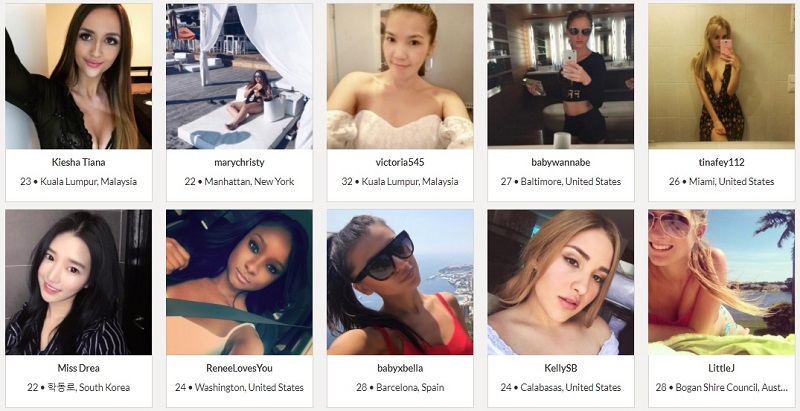Screen dimensions: 800x411
Task: Click the babywannabe username link
Action: pos(561,163)
